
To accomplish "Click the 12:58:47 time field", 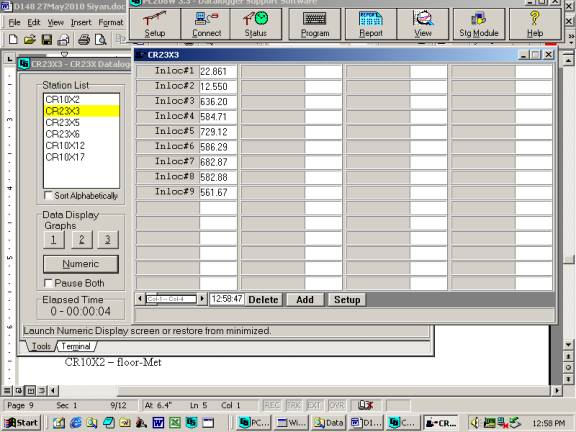I will pos(227,299).
